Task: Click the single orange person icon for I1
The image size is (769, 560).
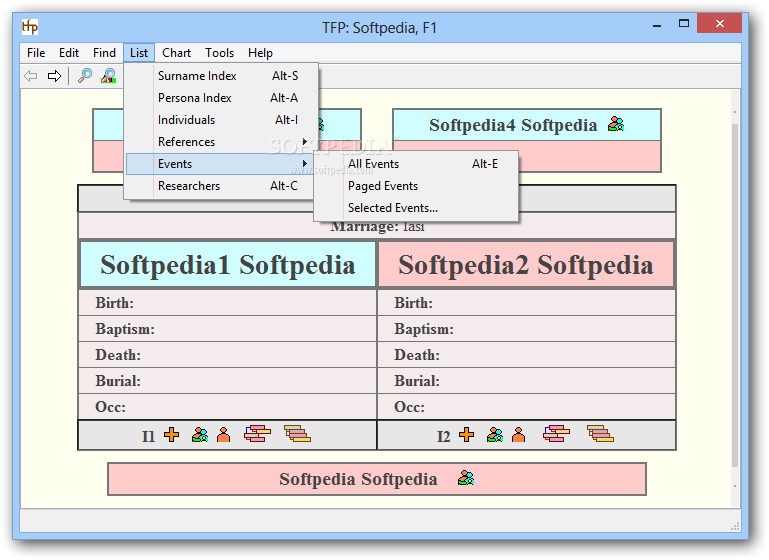Action: click(224, 434)
